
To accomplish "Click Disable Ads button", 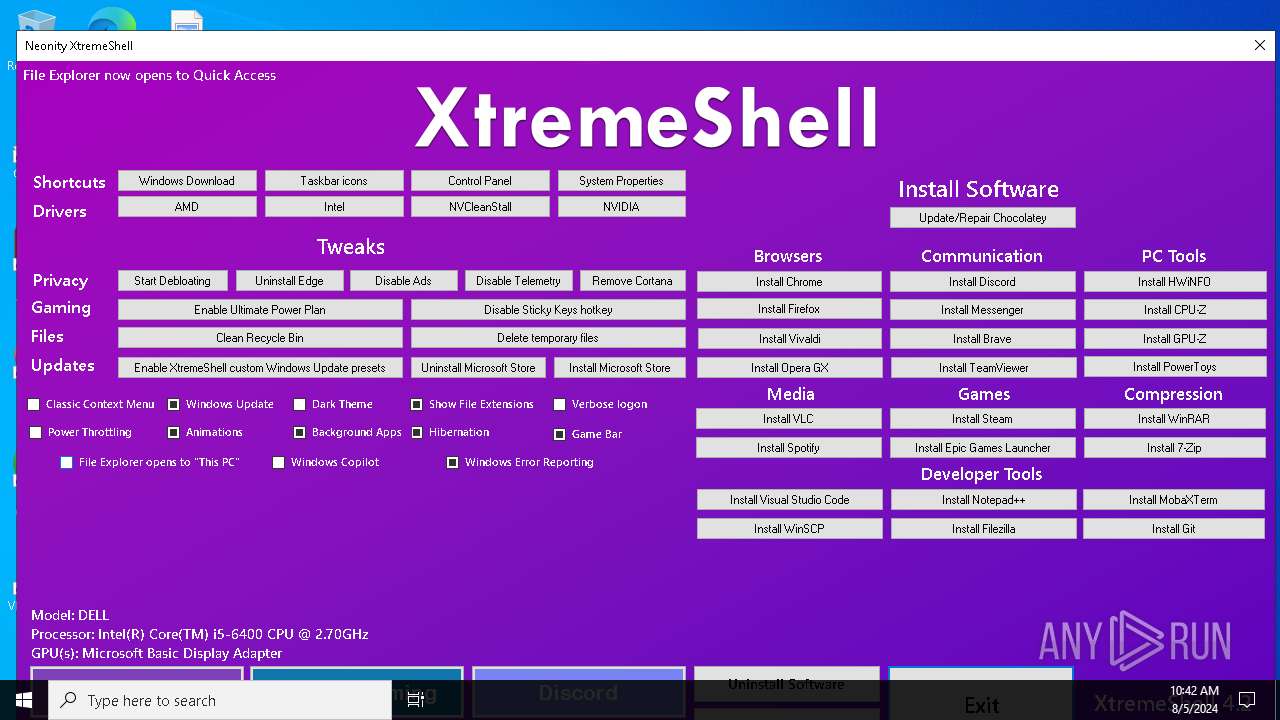I will click(403, 281).
